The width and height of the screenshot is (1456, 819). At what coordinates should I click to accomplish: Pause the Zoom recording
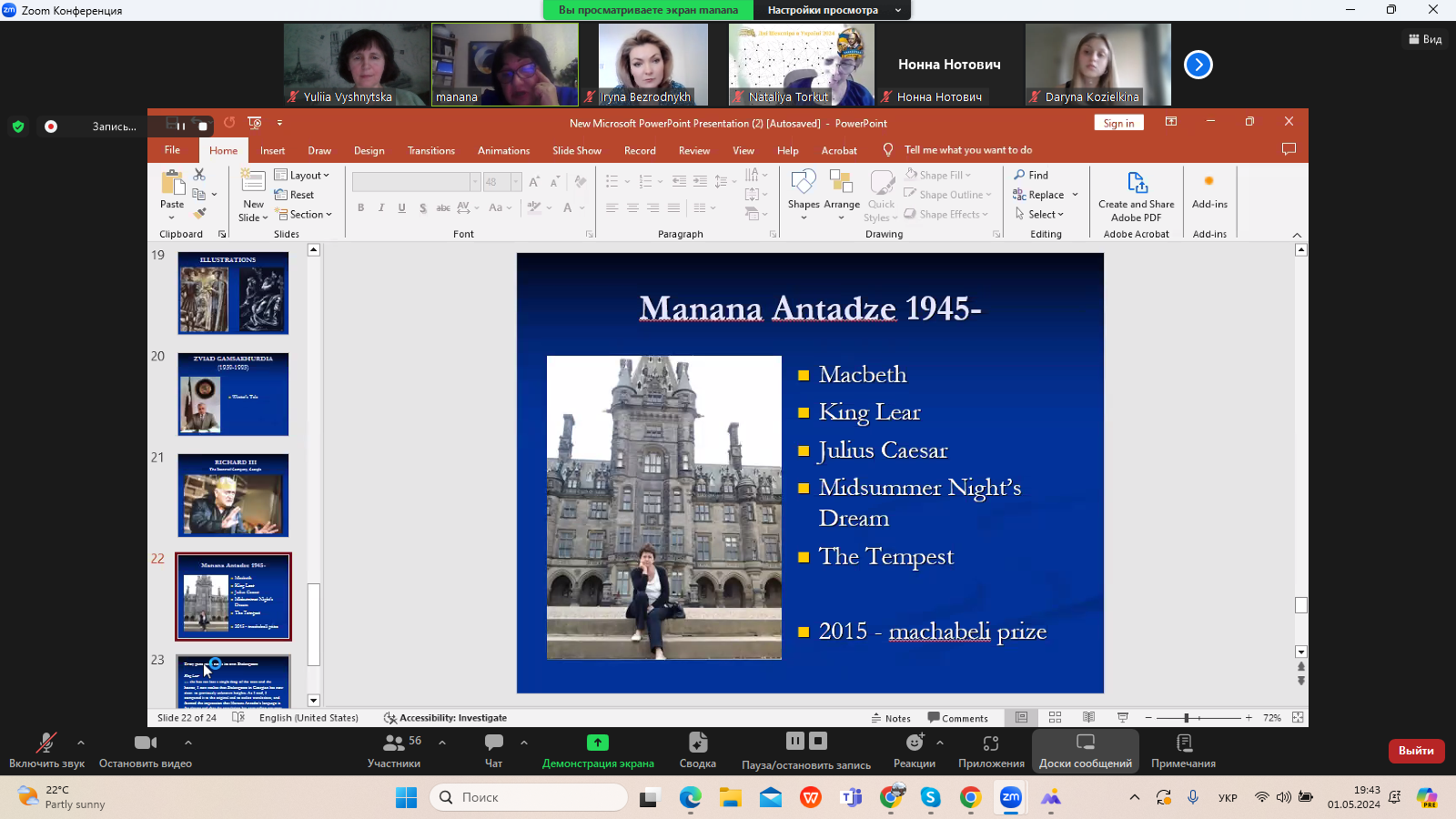794,741
